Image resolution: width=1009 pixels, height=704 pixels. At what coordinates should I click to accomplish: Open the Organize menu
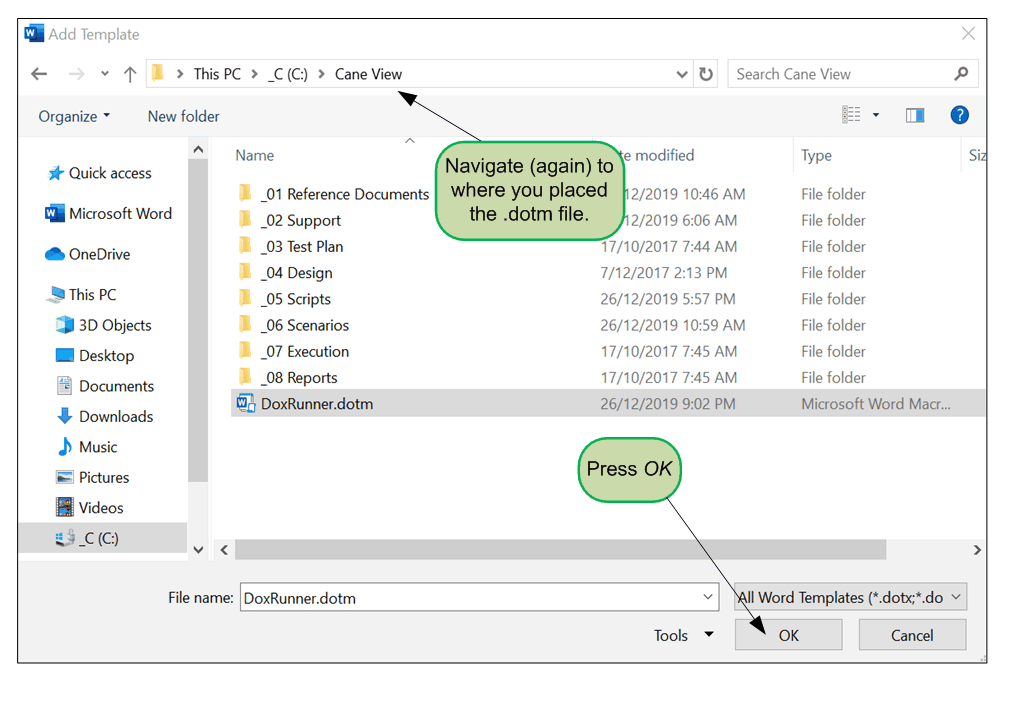click(74, 116)
